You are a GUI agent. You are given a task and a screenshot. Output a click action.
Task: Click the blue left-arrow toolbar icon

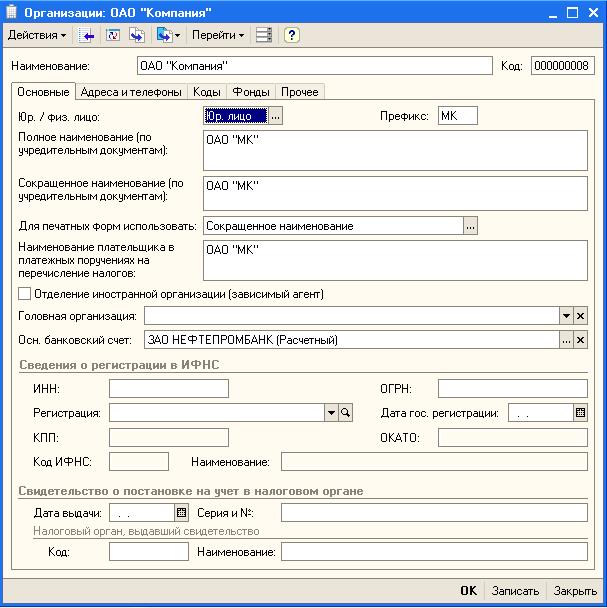tap(88, 35)
